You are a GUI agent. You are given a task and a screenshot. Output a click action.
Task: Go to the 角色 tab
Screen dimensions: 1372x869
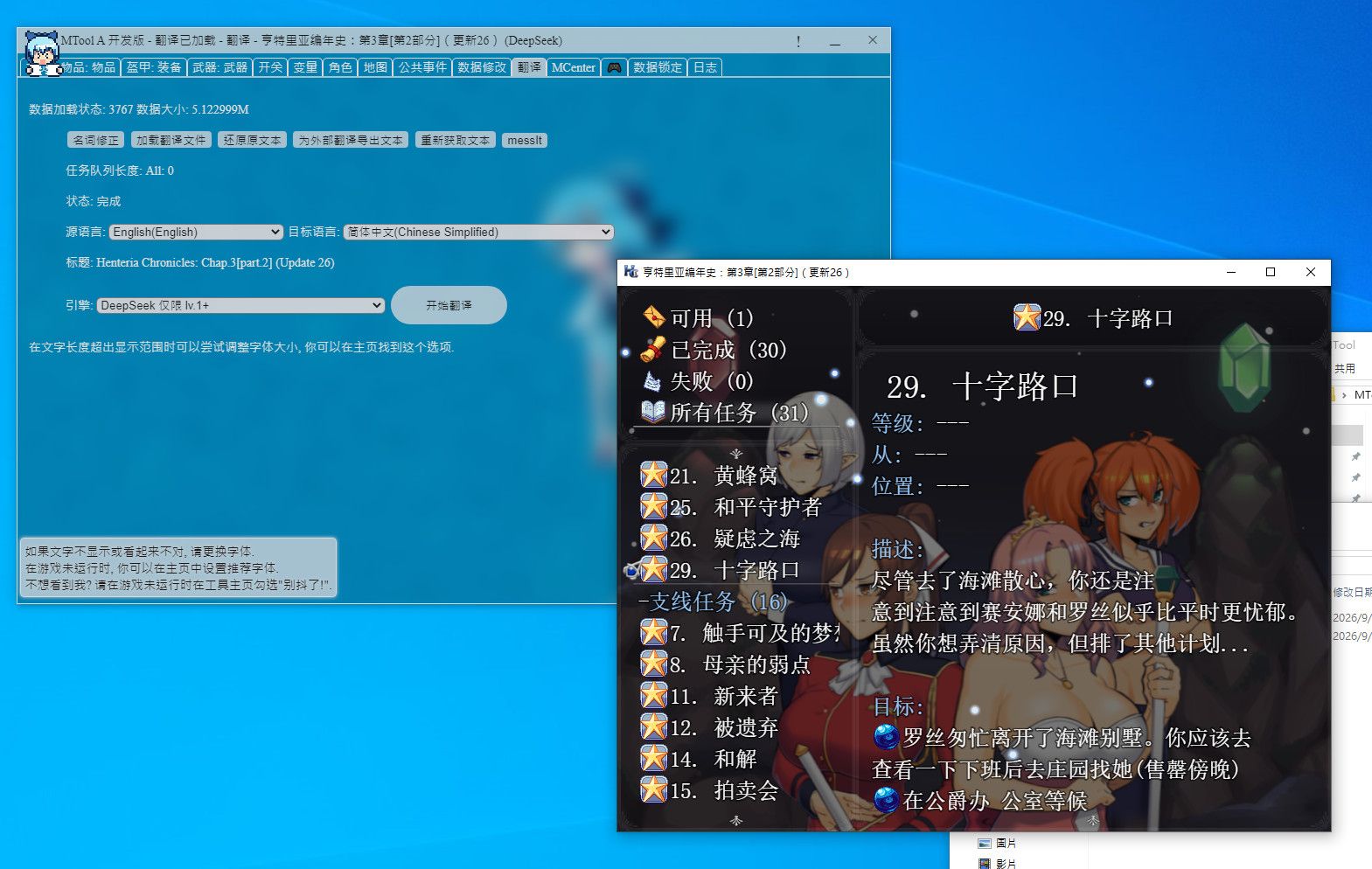coord(340,67)
